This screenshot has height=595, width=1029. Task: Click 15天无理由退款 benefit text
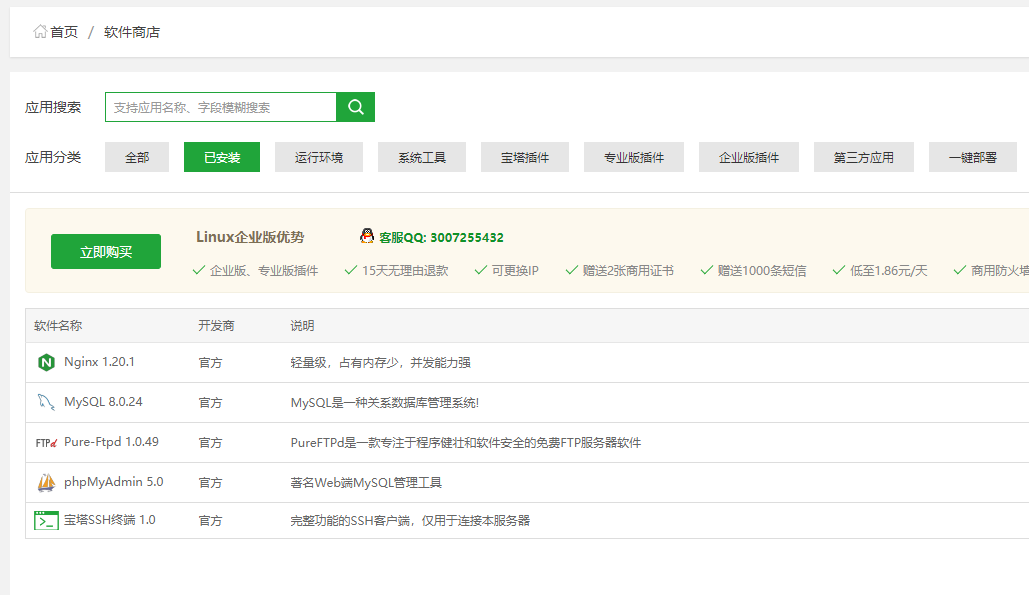[x=405, y=271]
